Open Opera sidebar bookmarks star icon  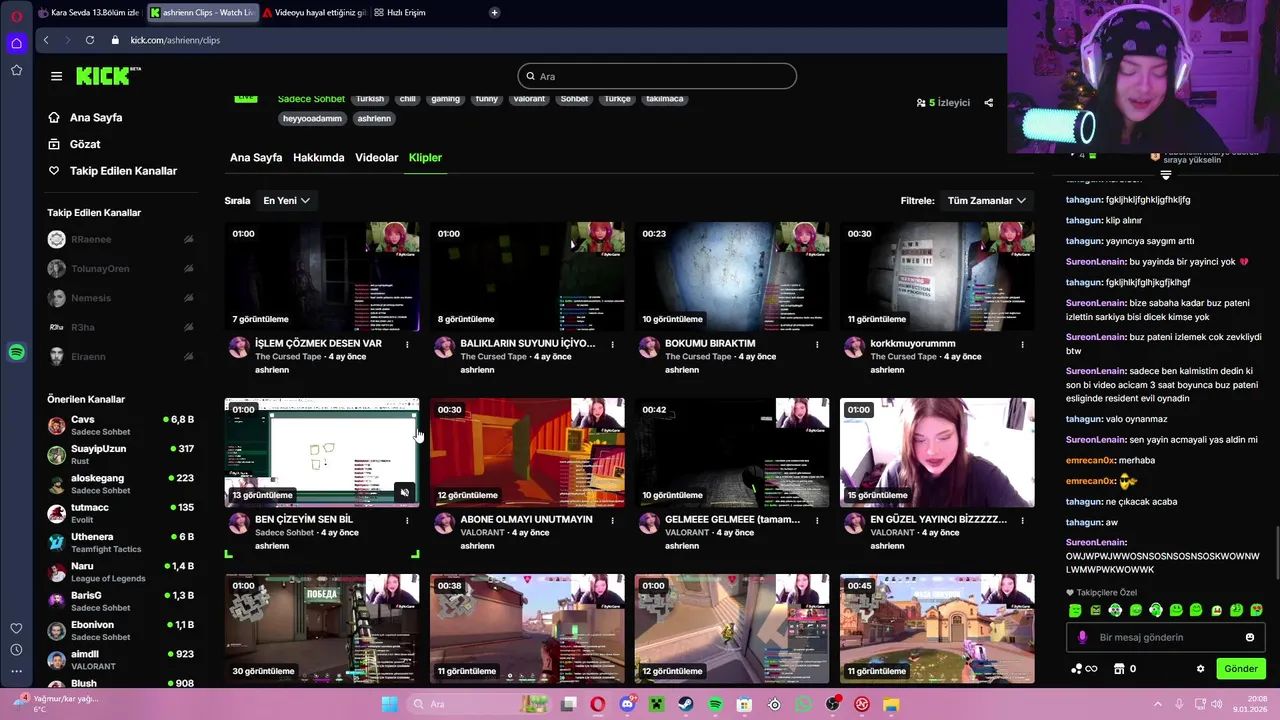click(x=16, y=70)
